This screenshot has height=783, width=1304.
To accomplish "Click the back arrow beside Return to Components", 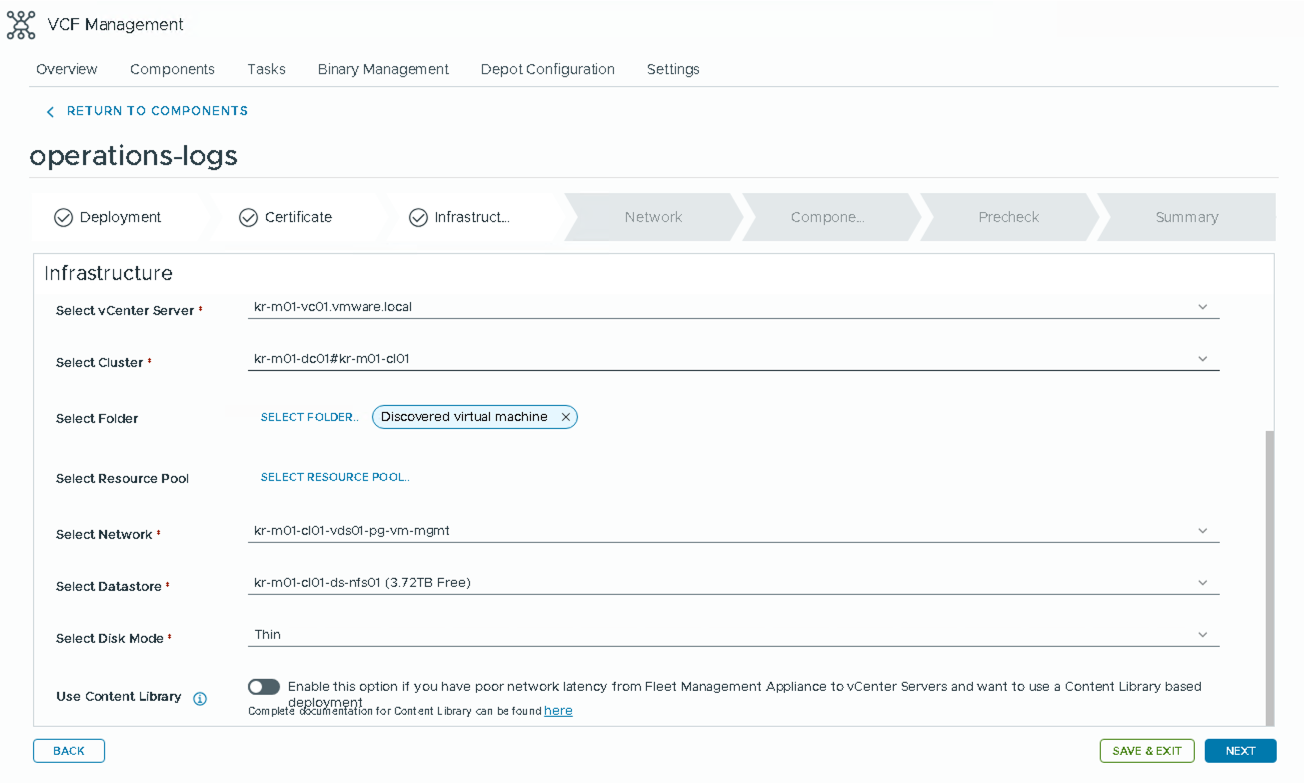I will click(50, 112).
